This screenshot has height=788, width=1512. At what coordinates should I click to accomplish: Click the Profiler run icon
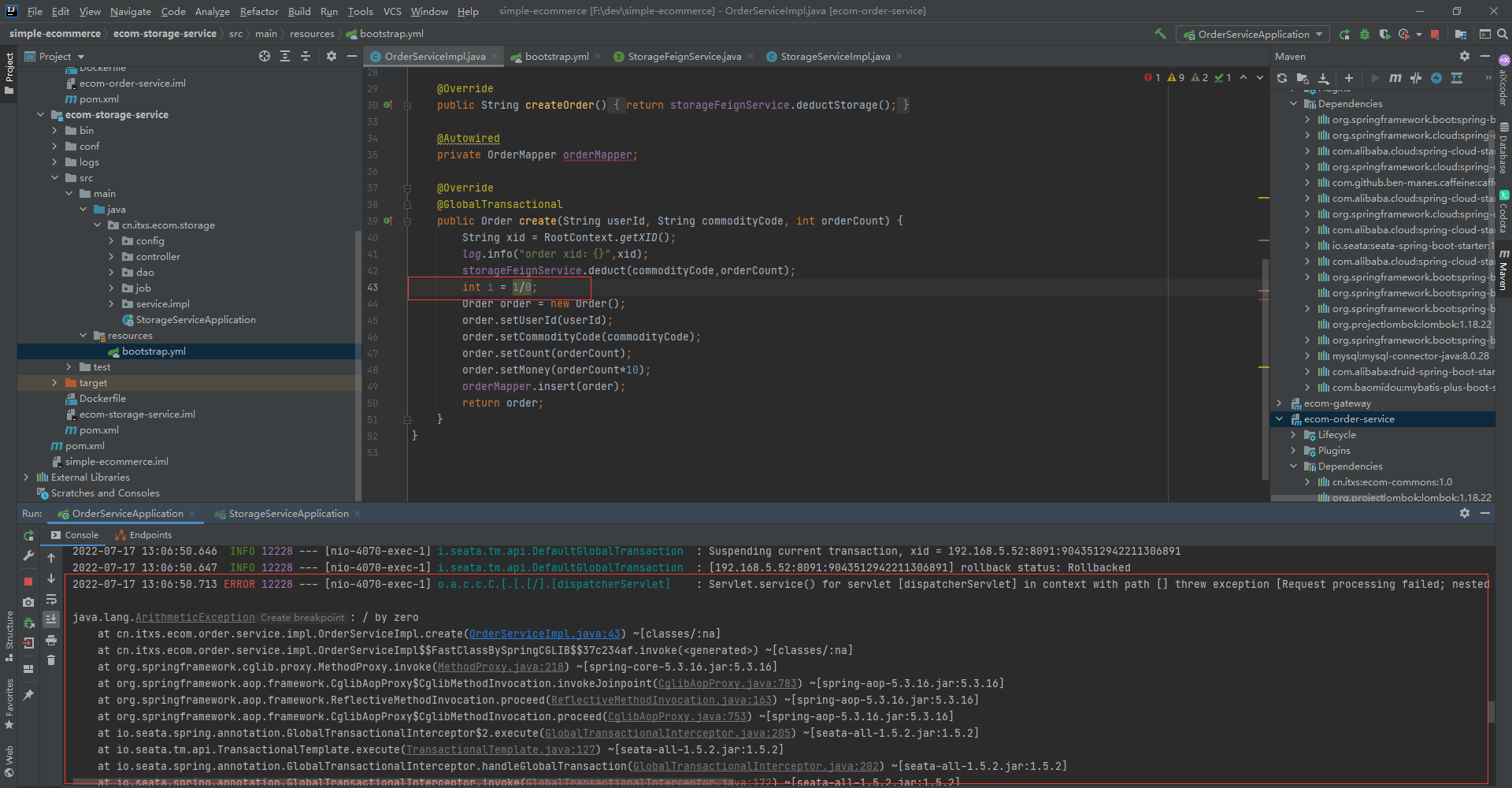(x=1404, y=34)
